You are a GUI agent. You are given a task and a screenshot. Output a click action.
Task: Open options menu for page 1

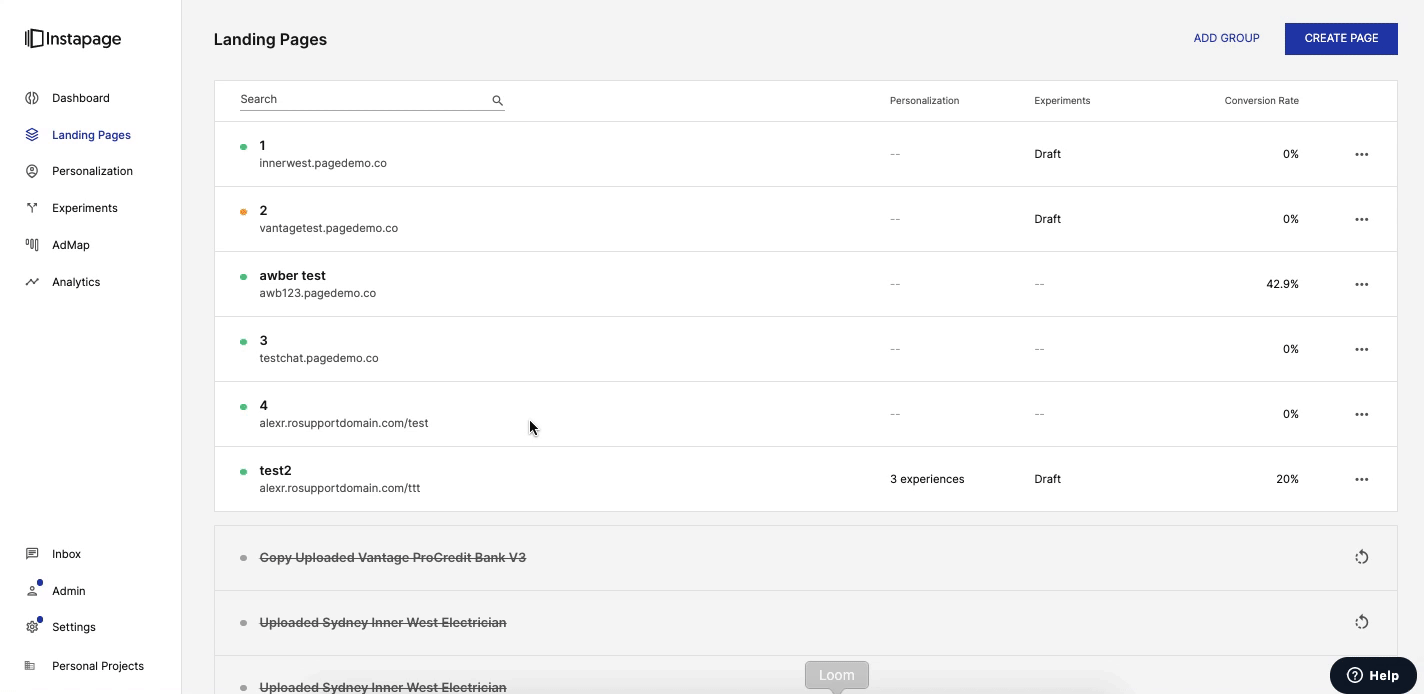1361,155
